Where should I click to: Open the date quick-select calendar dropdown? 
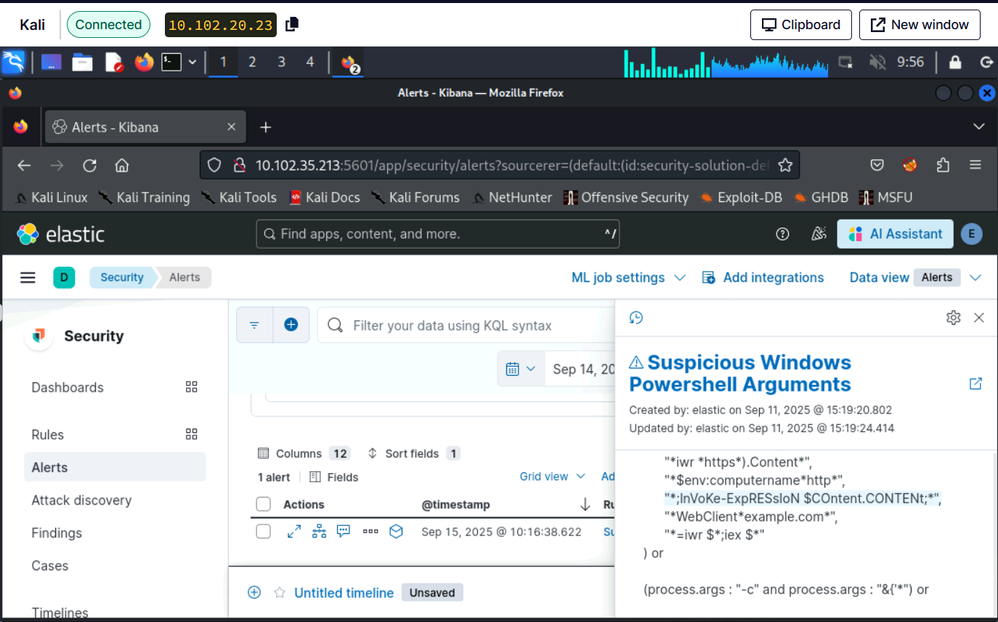tap(520, 369)
